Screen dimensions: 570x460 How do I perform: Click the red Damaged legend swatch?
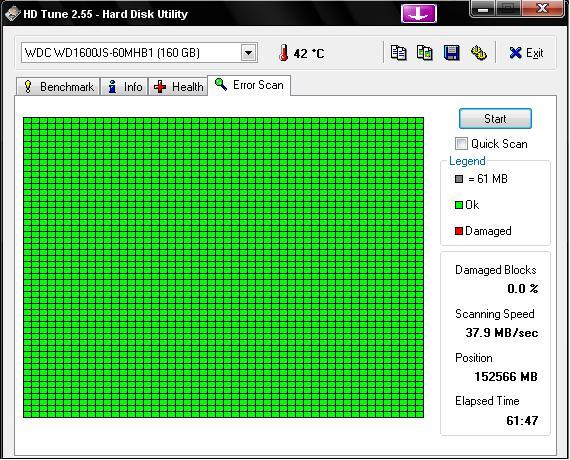pyautogui.click(x=459, y=231)
